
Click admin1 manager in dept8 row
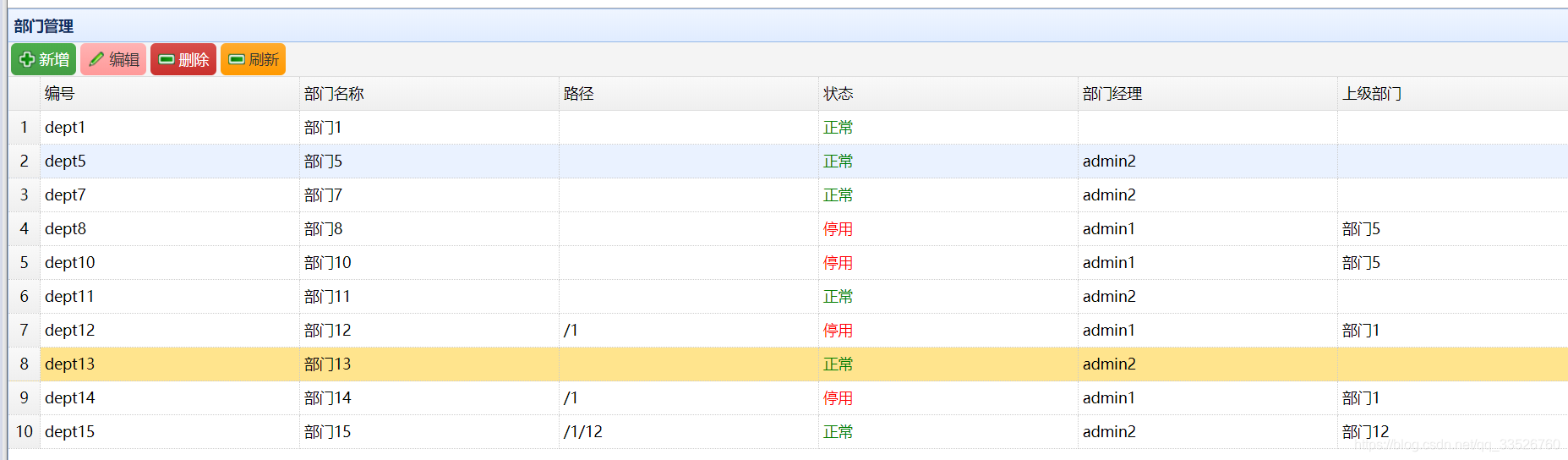1109,228
